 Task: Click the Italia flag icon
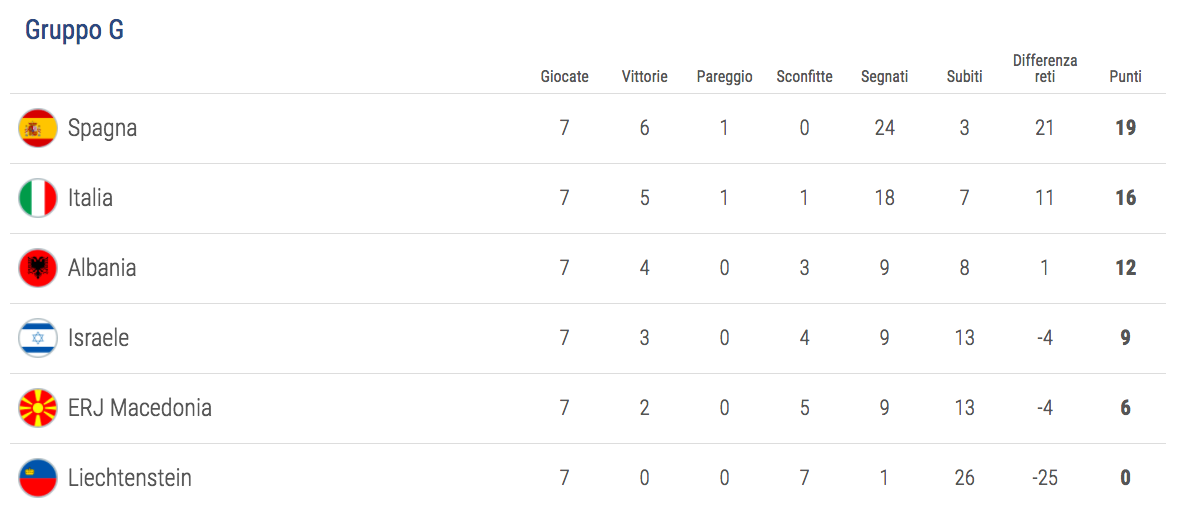(38, 198)
